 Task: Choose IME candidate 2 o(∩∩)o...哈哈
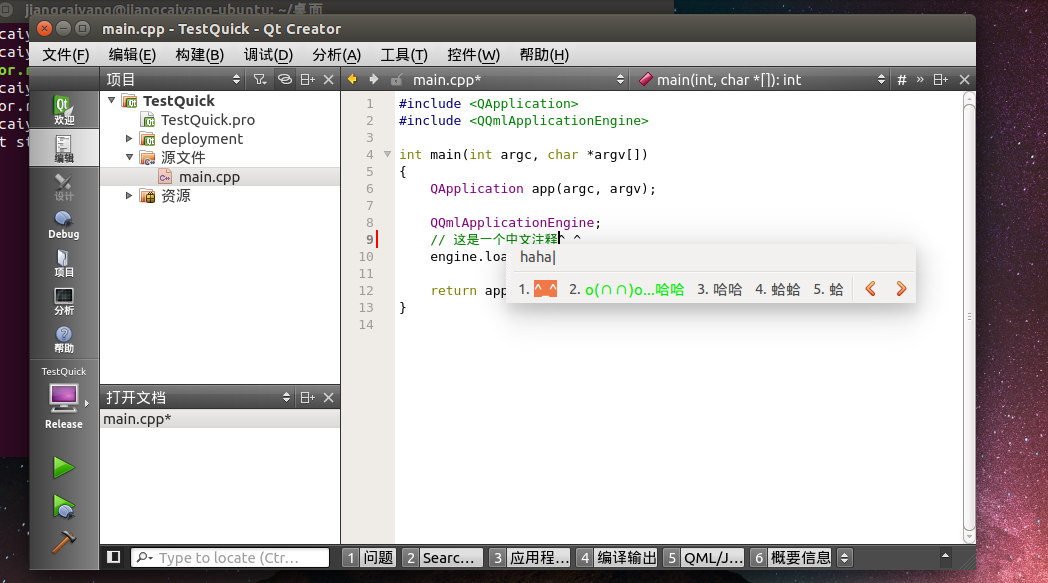[x=627, y=289]
